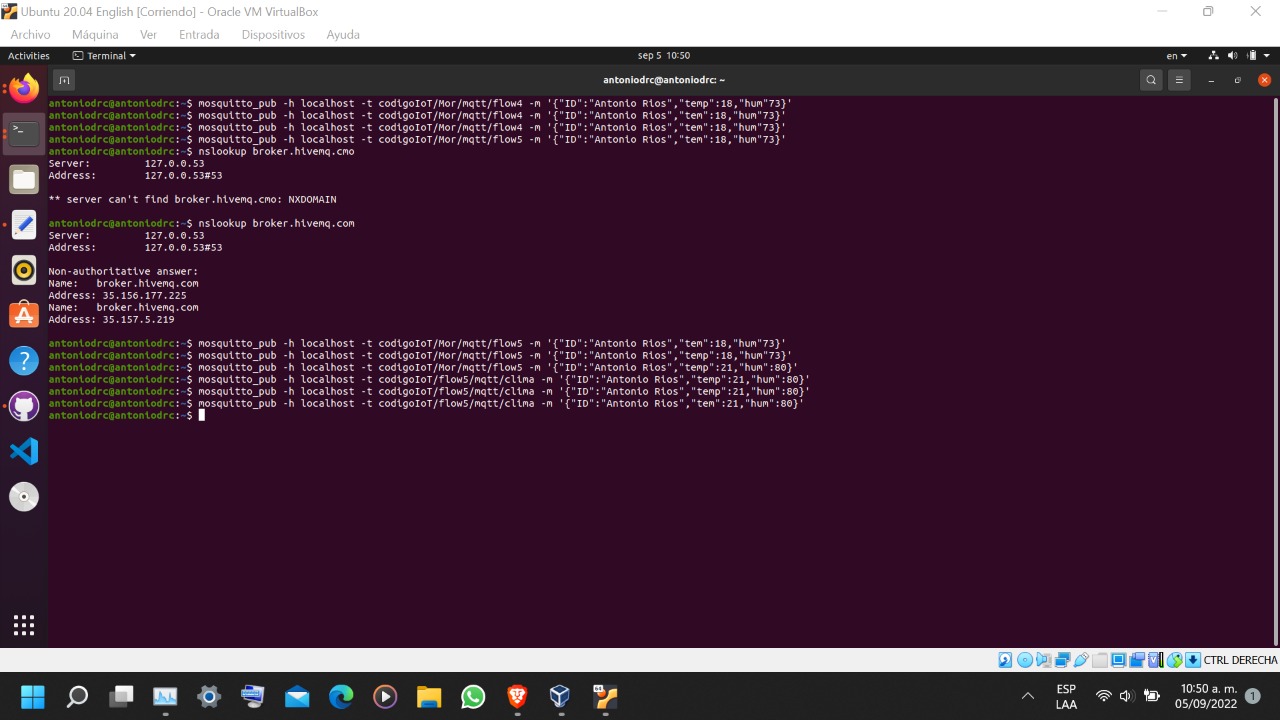This screenshot has width=1280, height=720.
Task: Click VirtualBox audio status icon
Action: (x=1044, y=660)
